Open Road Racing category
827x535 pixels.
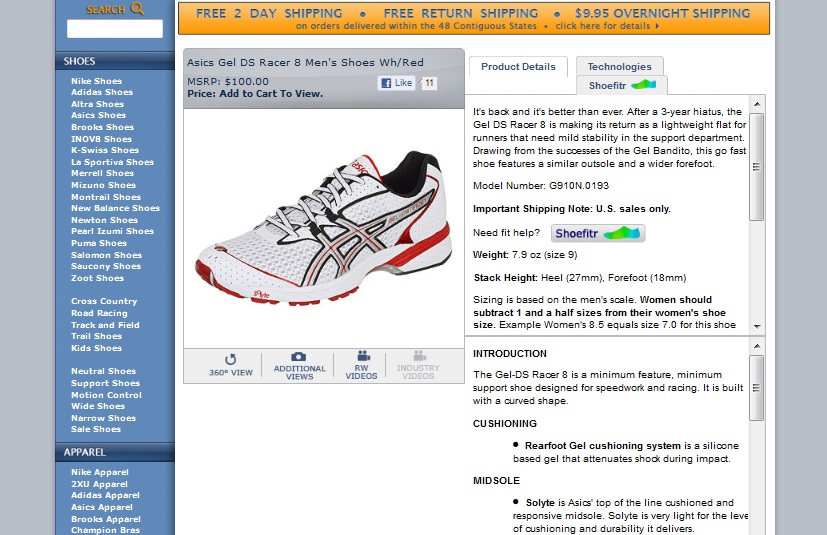(x=99, y=313)
